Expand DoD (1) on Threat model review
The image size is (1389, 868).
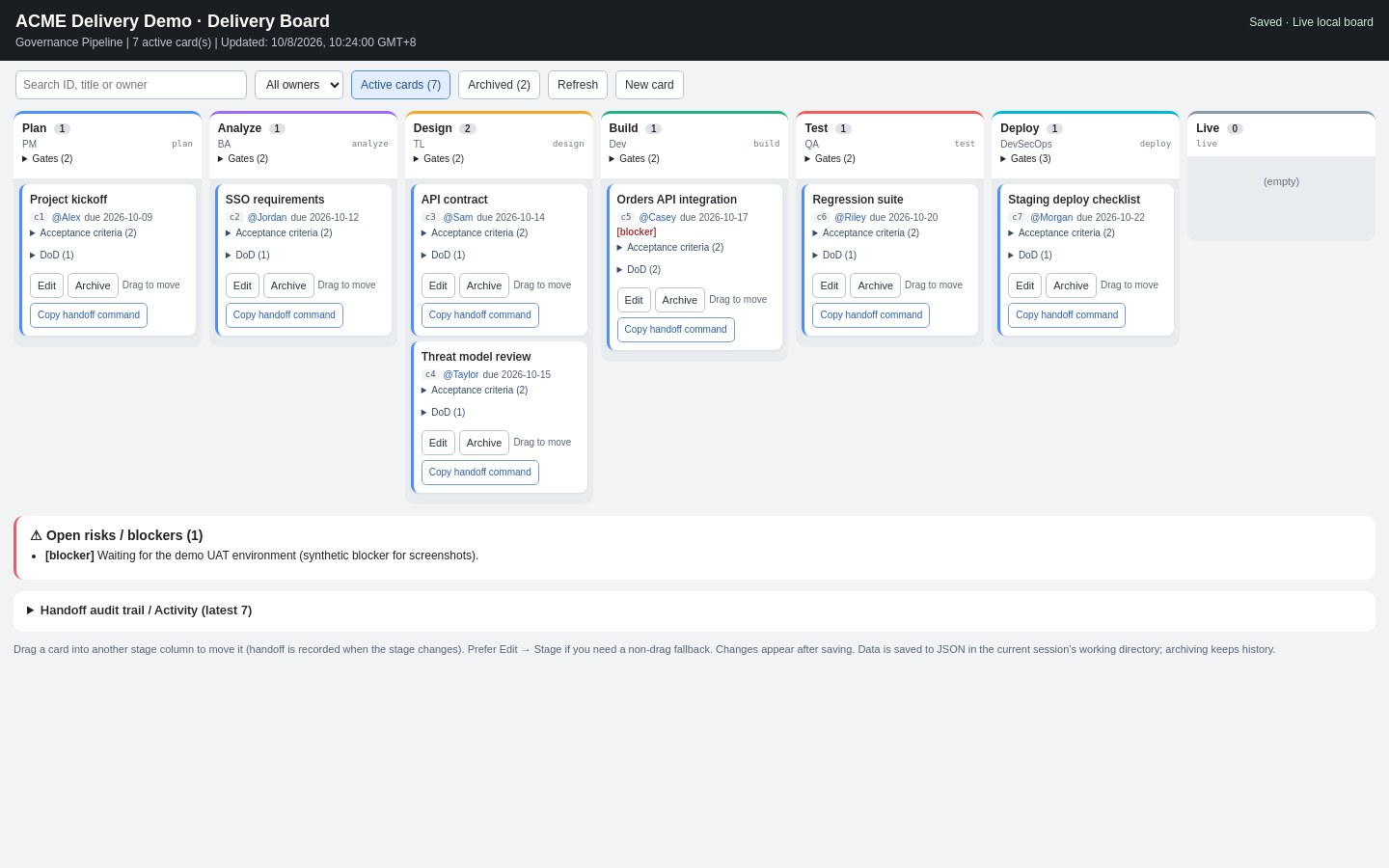[x=443, y=413]
